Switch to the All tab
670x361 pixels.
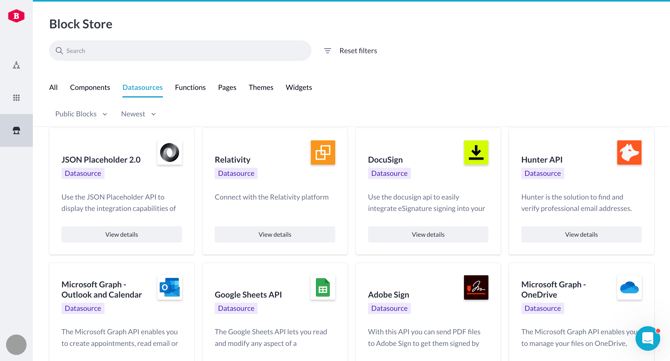[x=53, y=88]
